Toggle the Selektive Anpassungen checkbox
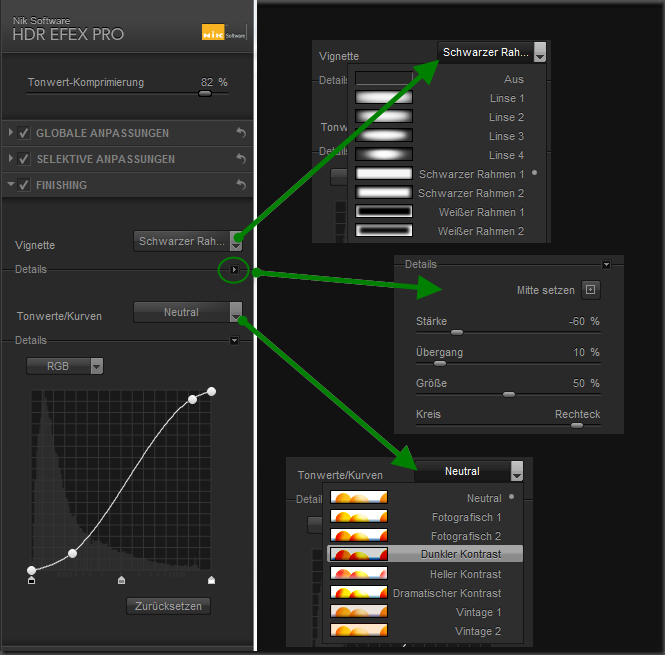 coord(24,159)
